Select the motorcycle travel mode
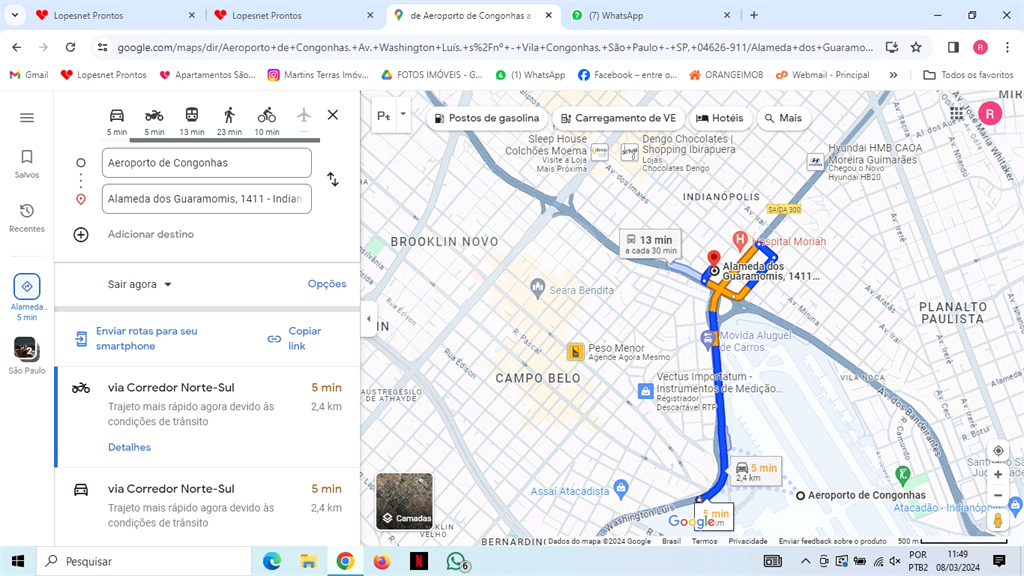Viewport: 1024px width, 576px height. coord(154,116)
